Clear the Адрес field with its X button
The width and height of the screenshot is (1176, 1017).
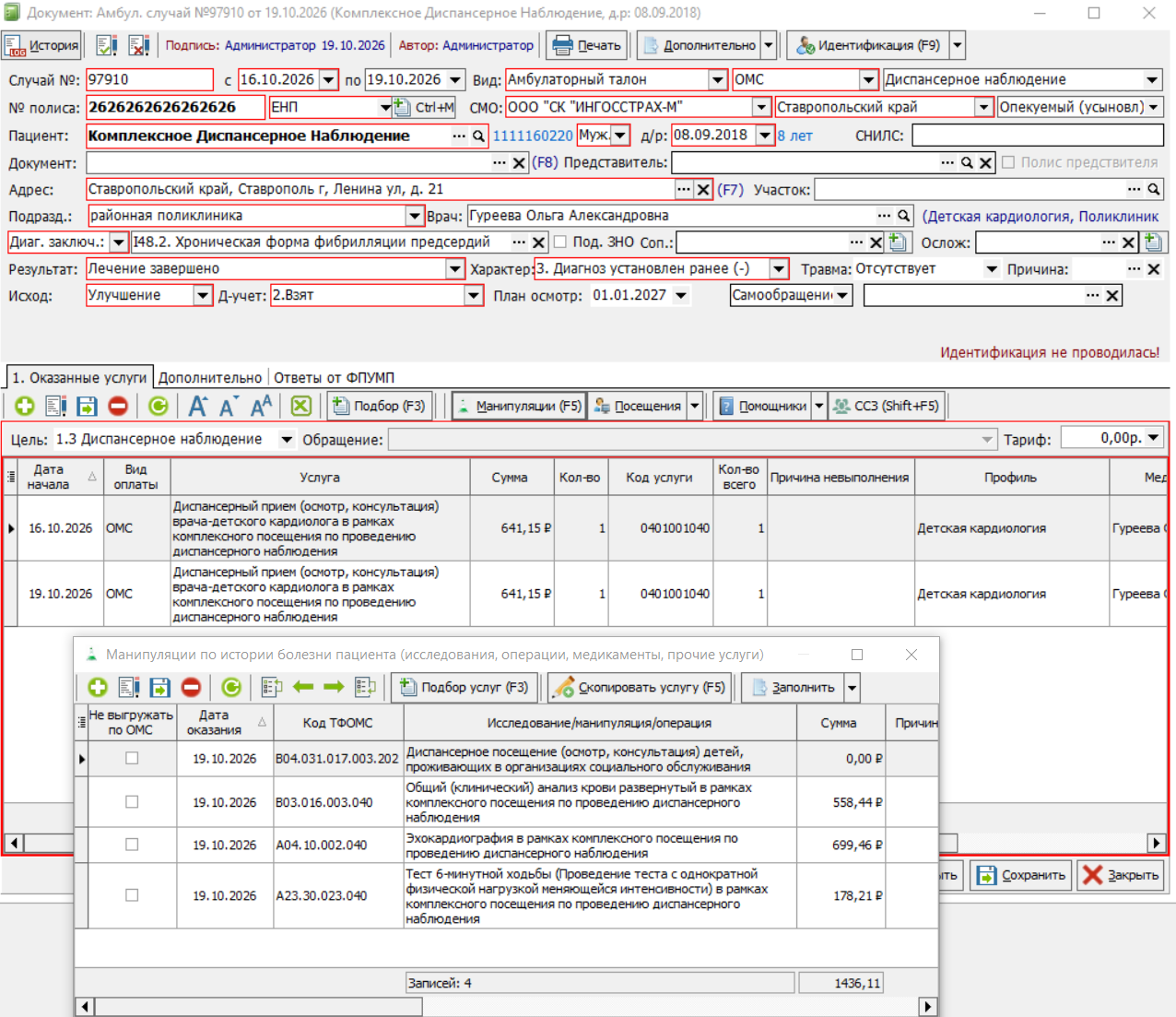pyautogui.click(x=703, y=189)
